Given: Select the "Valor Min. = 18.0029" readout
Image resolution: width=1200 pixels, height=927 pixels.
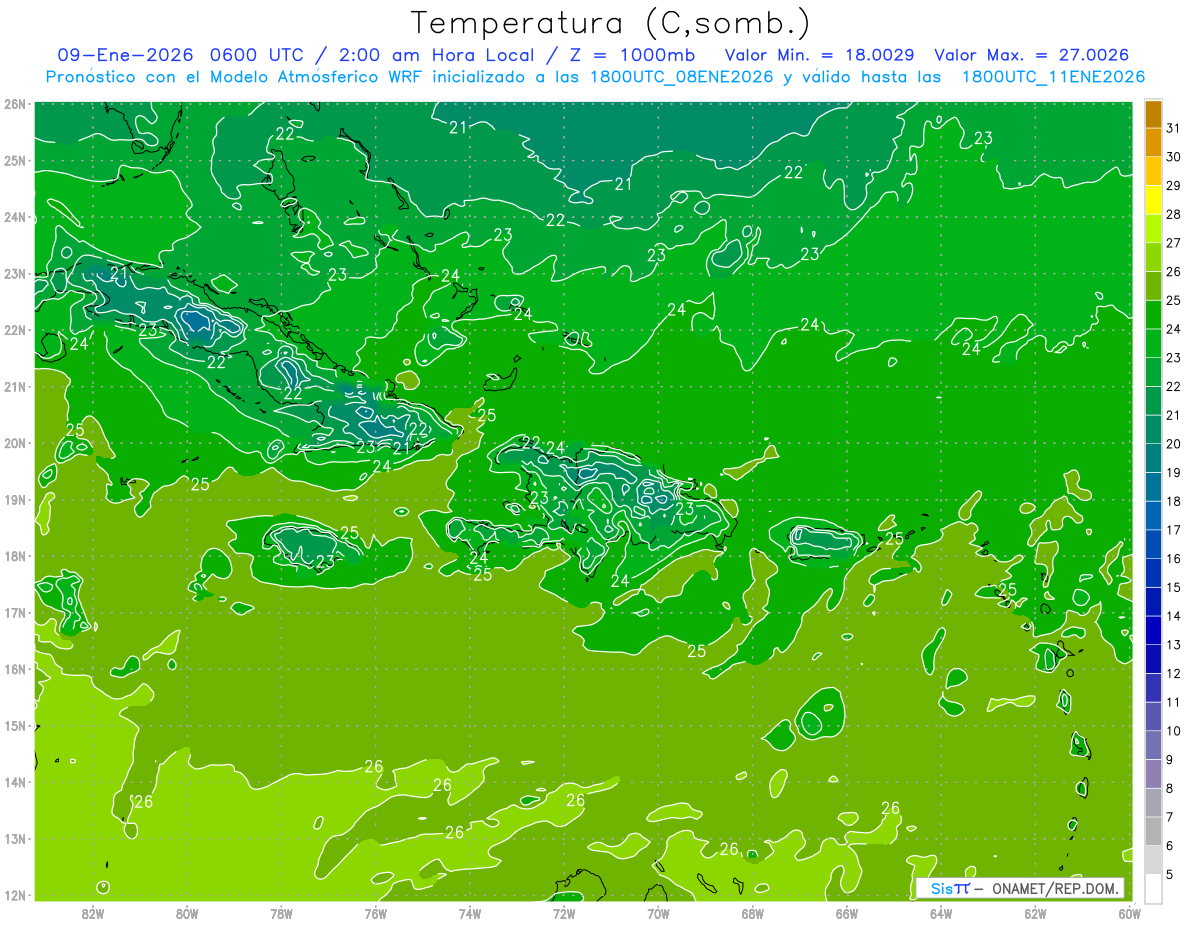Looking at the screenshot, I should [820, 55].
